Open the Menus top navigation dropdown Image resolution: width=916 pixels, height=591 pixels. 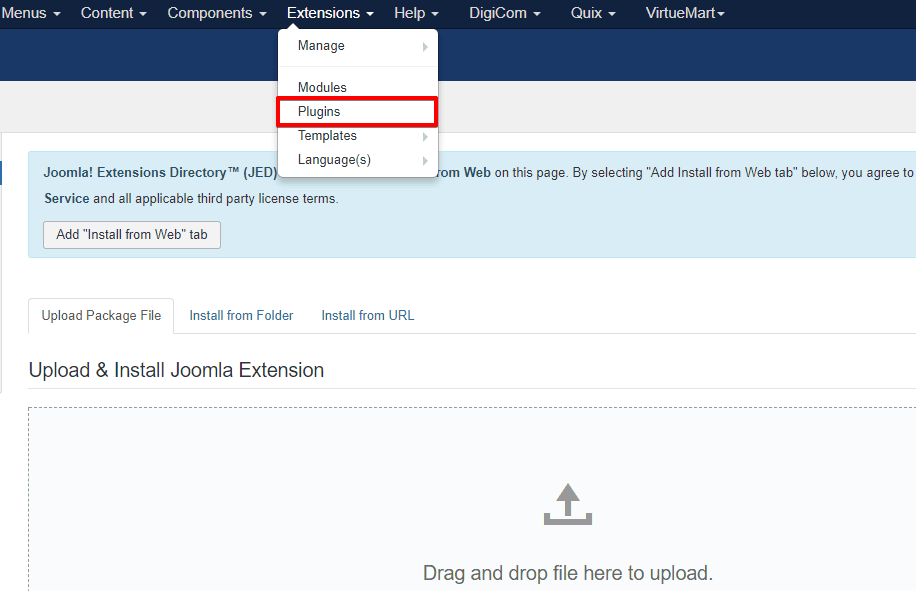click(30, 13)
